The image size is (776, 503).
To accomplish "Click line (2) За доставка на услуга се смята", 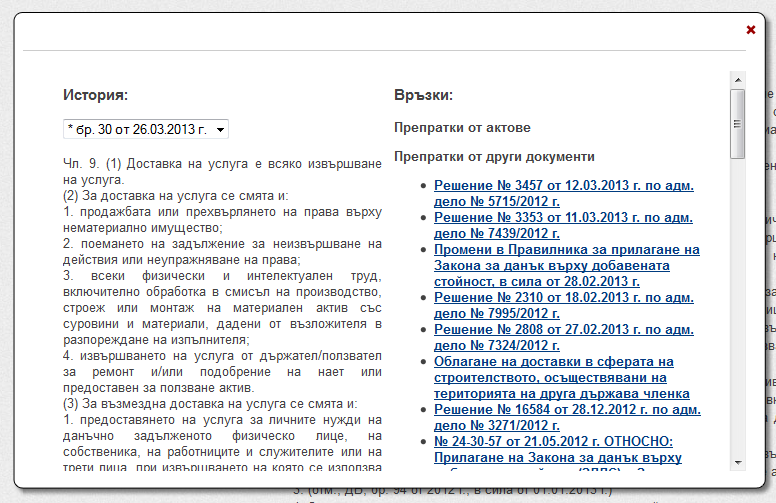I will tap(176, 196).
